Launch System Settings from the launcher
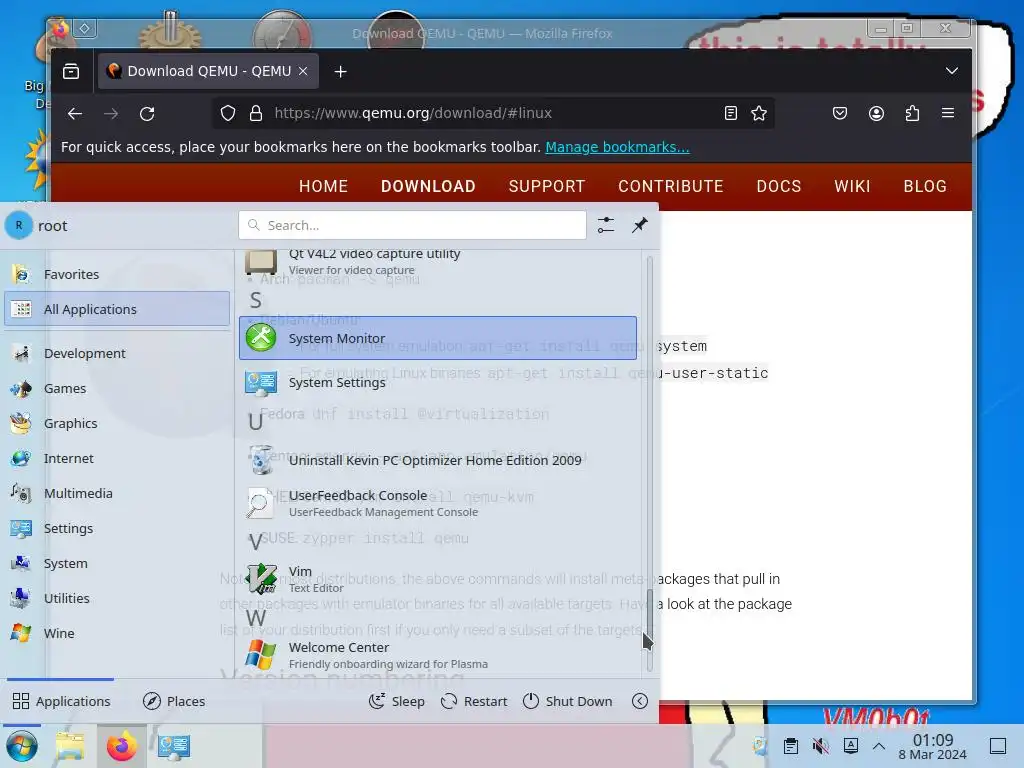 [x=438, y=382]
